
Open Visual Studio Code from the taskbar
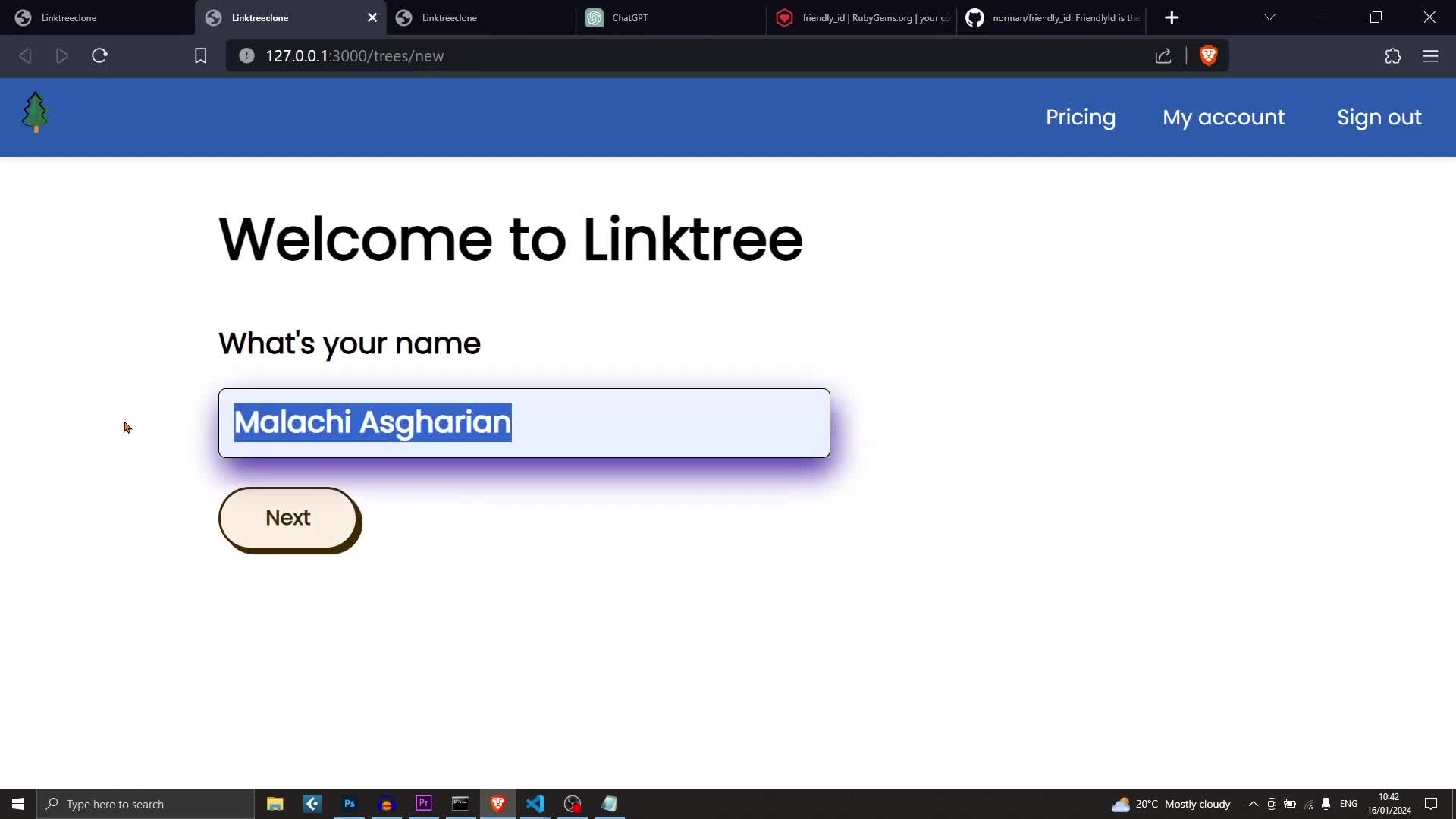tap(535, 804)
